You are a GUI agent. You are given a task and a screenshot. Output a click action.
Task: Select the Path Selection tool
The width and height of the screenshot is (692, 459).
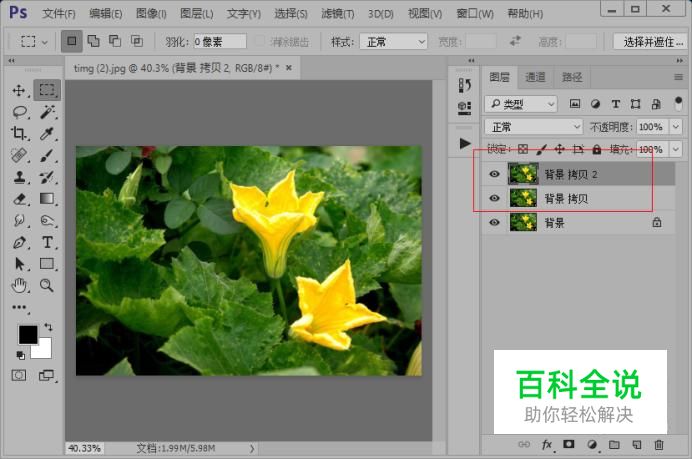(19, 263)
